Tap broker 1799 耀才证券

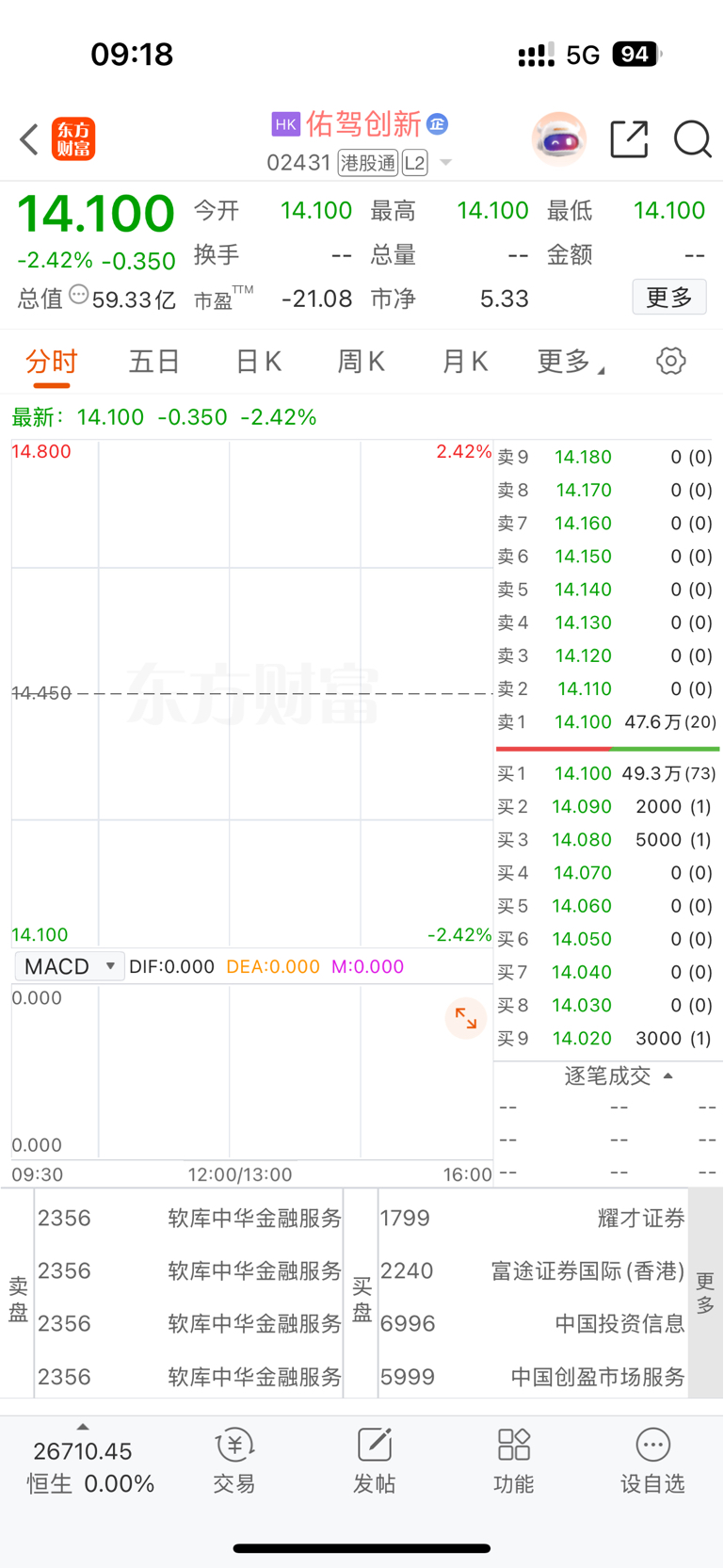[x=533, y=1218]
